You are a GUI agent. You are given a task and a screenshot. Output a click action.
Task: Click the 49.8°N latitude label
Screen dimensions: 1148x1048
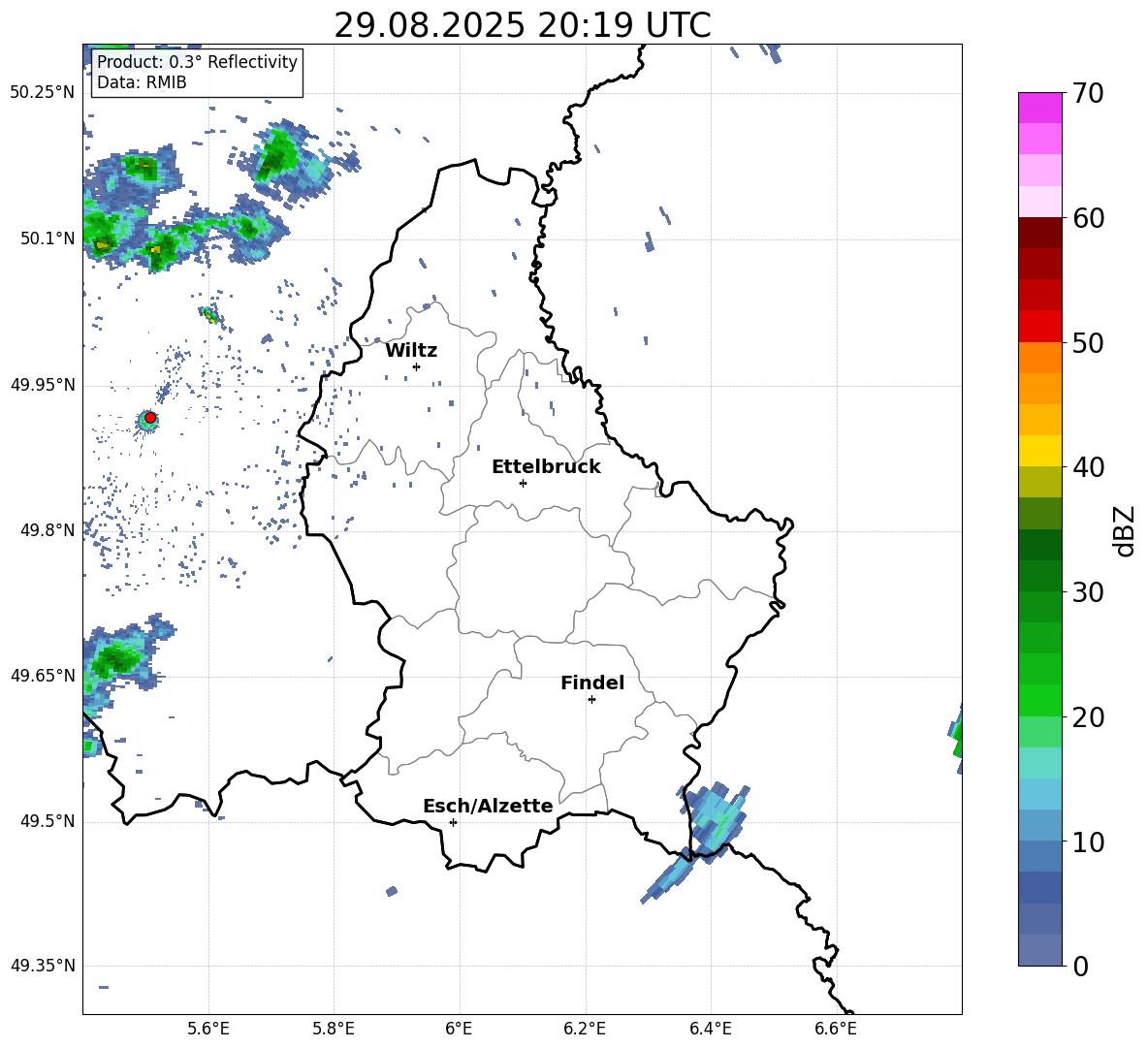[48, 530]
